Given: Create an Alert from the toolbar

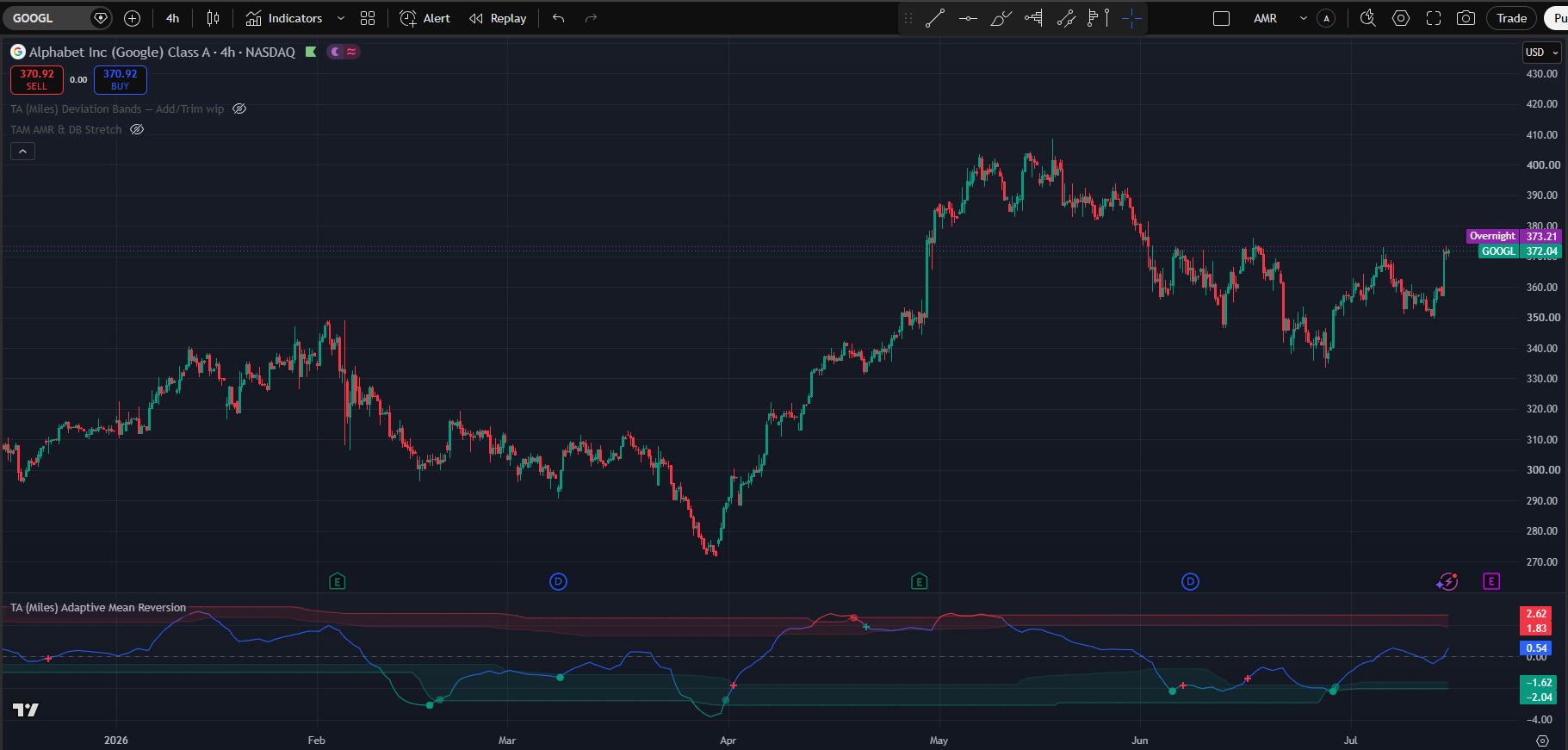Looking at the screenshot, I should (x=425, y=18).
